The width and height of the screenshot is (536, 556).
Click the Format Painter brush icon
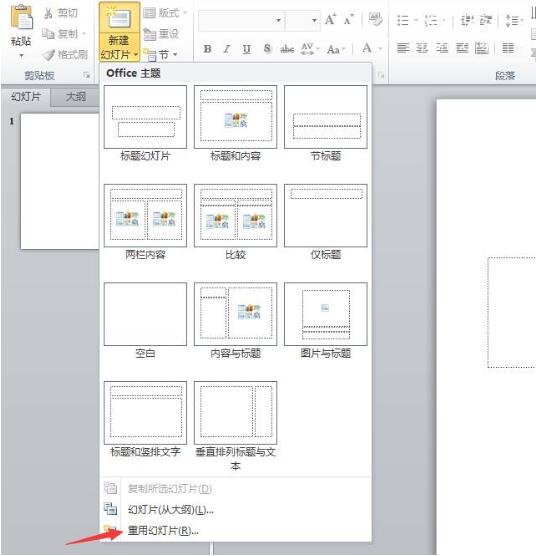49,55
